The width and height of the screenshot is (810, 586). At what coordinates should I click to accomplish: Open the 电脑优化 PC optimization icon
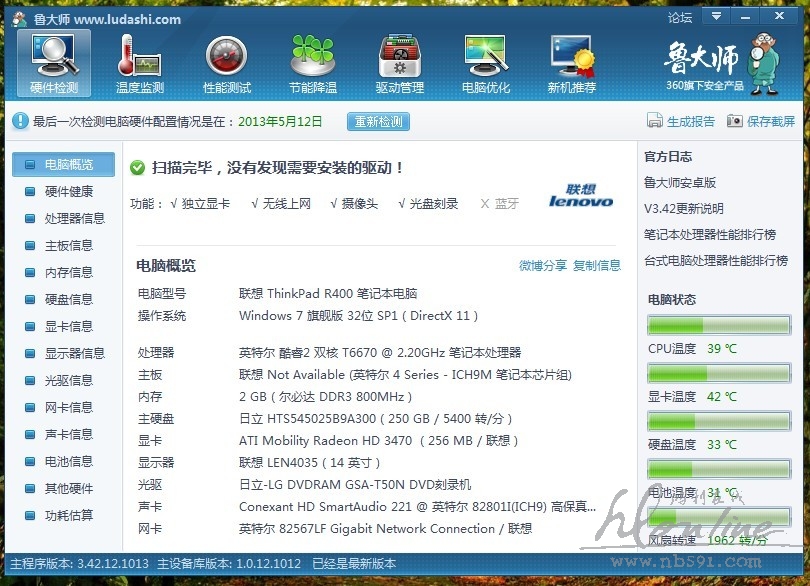486,63
